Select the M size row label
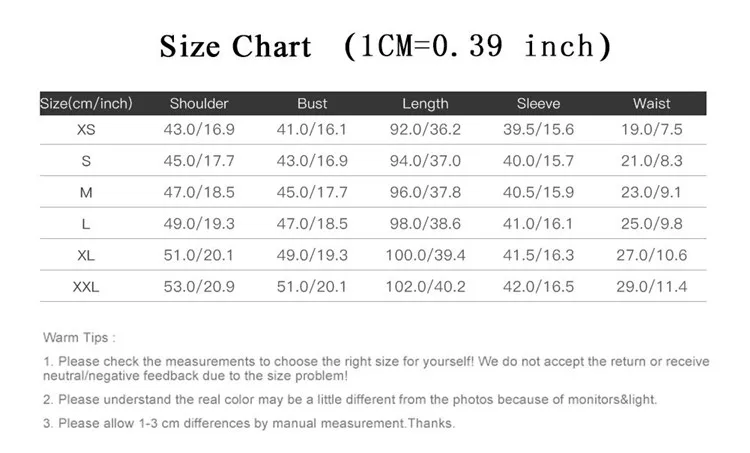The width and height of the screenshot is (750, 453). click(x=86, y=192)
